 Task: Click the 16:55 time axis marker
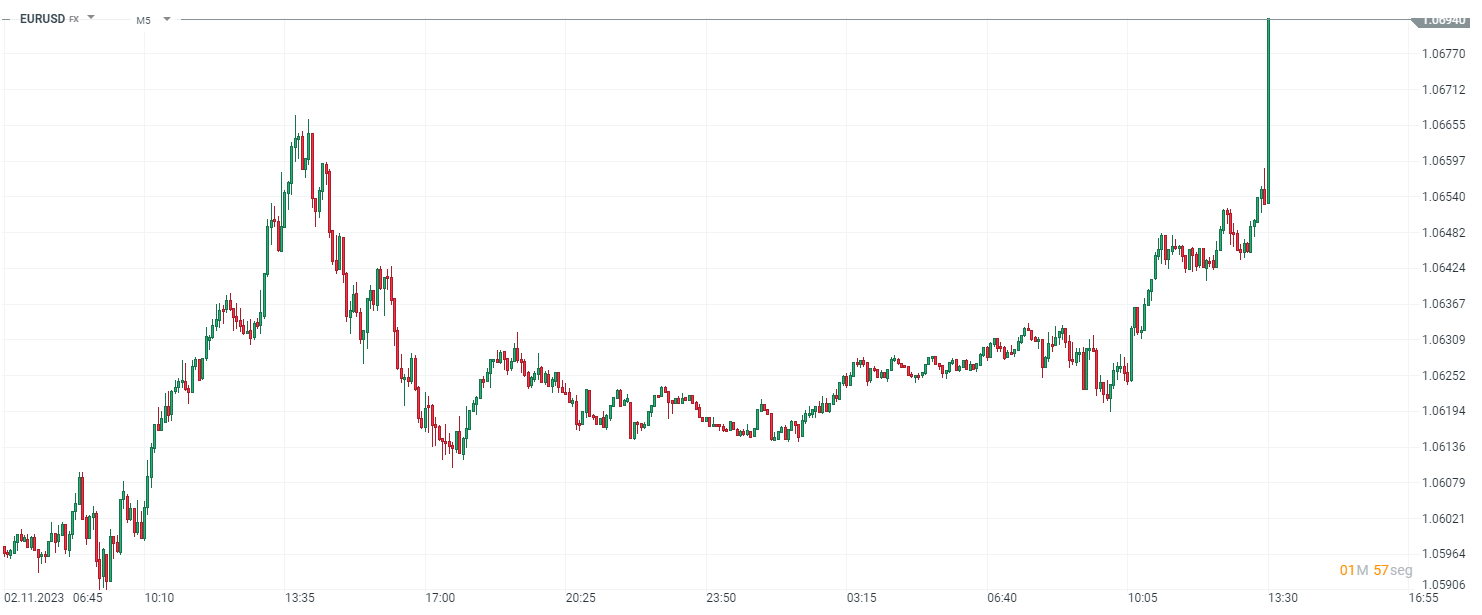coord(1424,598)
